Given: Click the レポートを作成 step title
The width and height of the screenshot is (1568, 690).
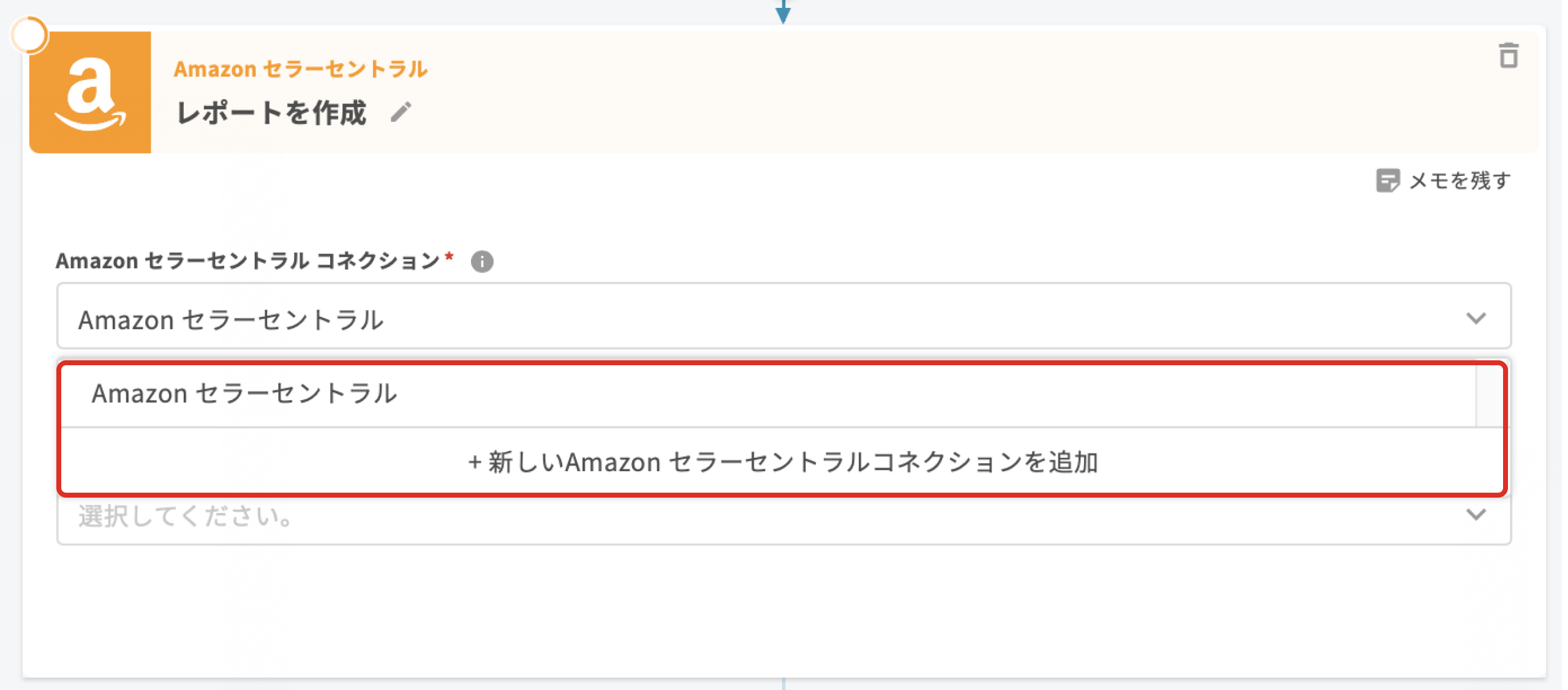Looking at the screenshot, I should (271, 113).
